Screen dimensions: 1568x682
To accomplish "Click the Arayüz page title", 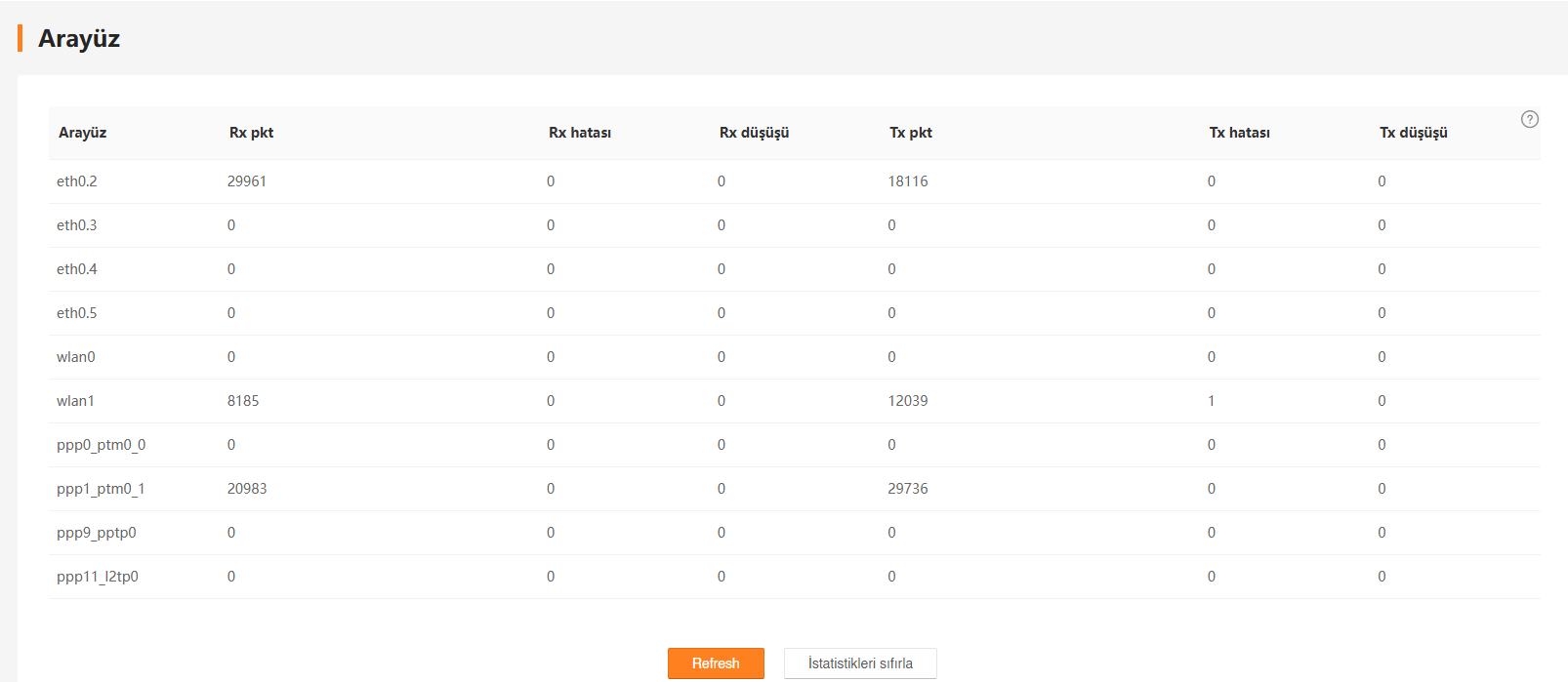I will tap(79, 39).
